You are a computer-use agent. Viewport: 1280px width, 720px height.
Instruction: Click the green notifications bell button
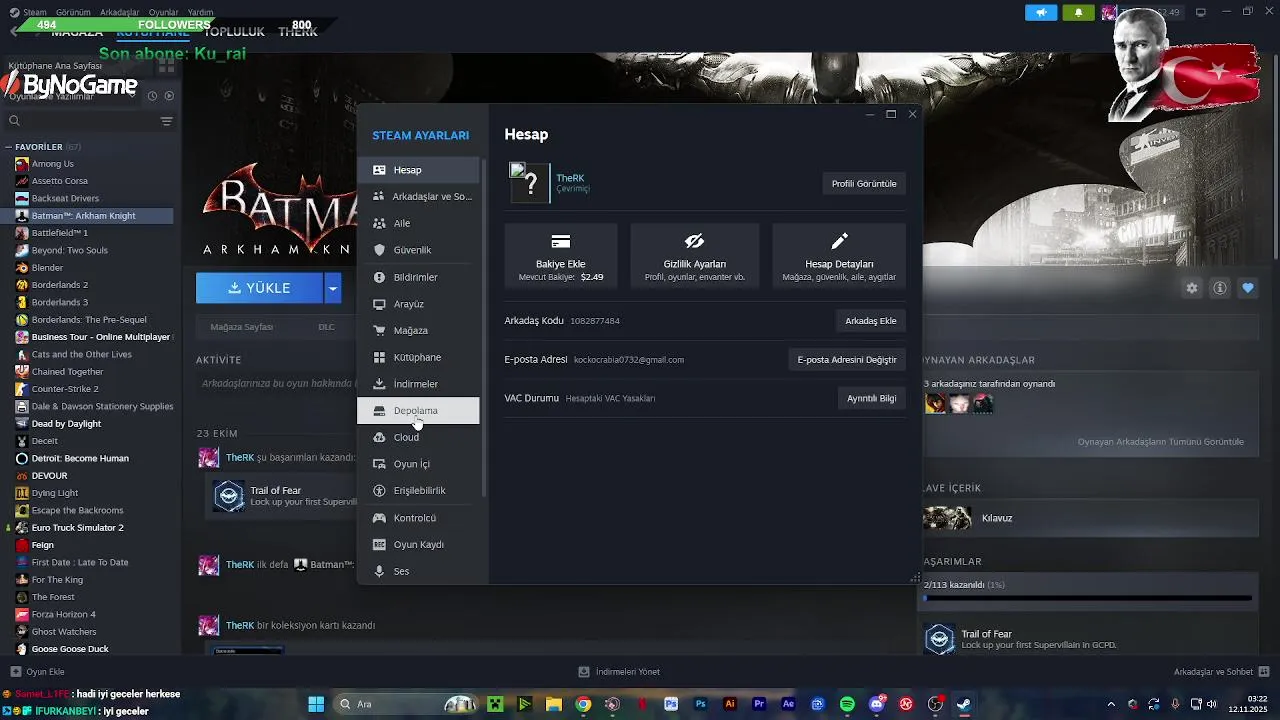click(x=1078, y=13)
